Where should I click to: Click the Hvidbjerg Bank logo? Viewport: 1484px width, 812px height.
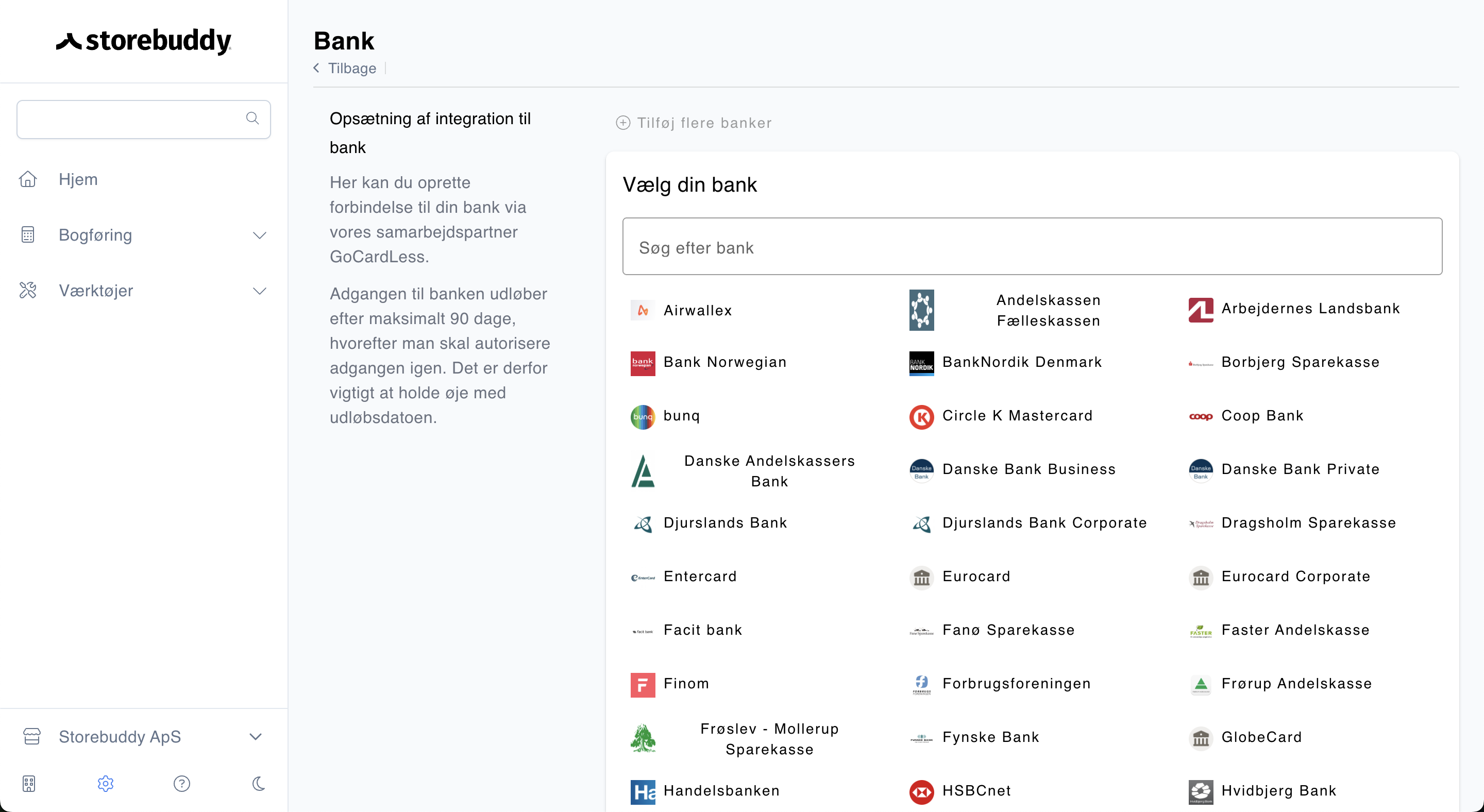pos(1201,792)
